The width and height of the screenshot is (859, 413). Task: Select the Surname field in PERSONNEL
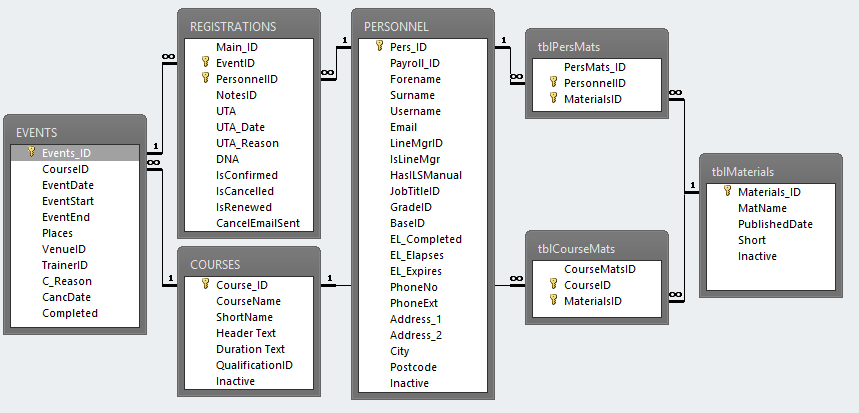point(412,95)
